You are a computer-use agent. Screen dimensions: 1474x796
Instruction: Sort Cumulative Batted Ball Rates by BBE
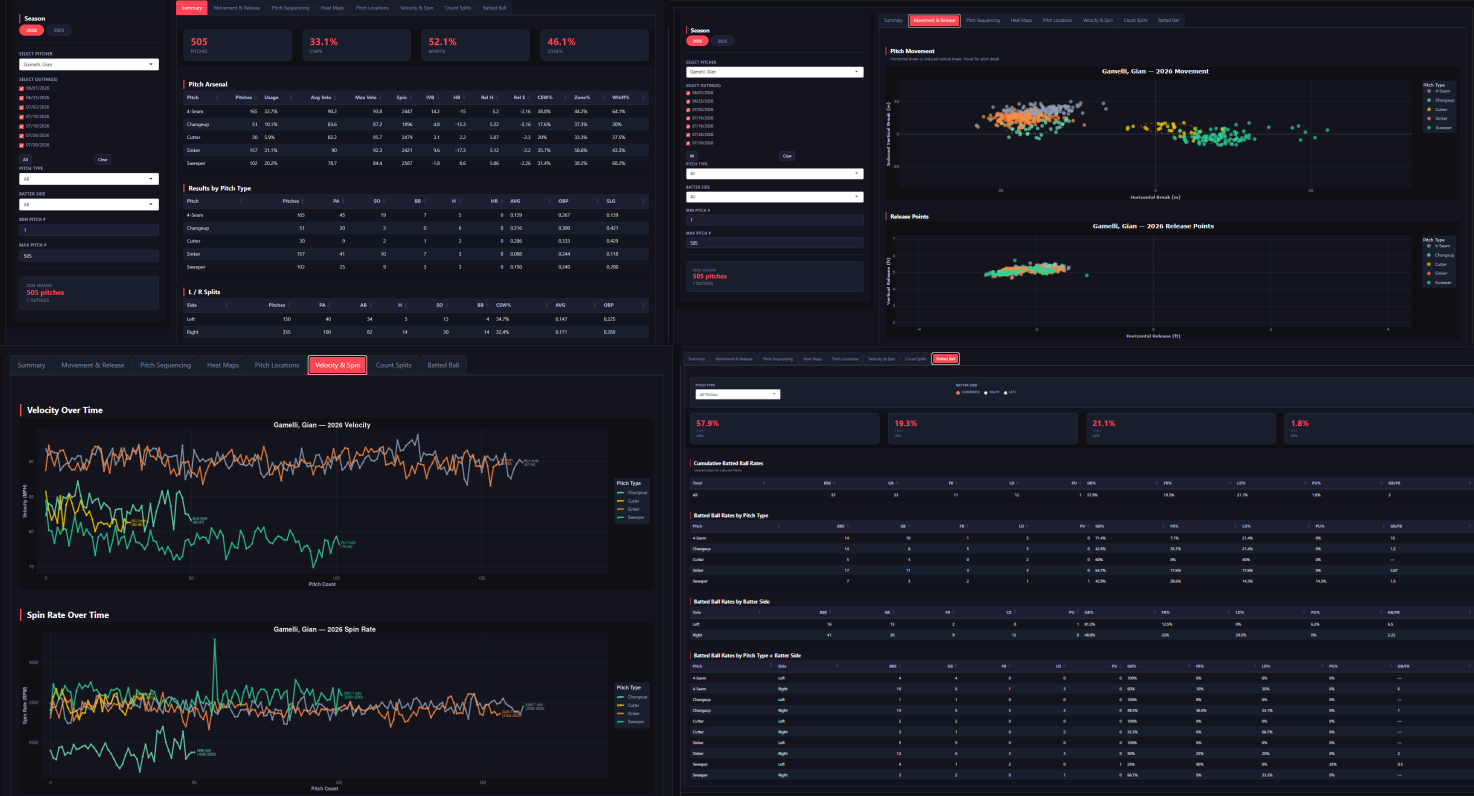[x=828, y=482]
